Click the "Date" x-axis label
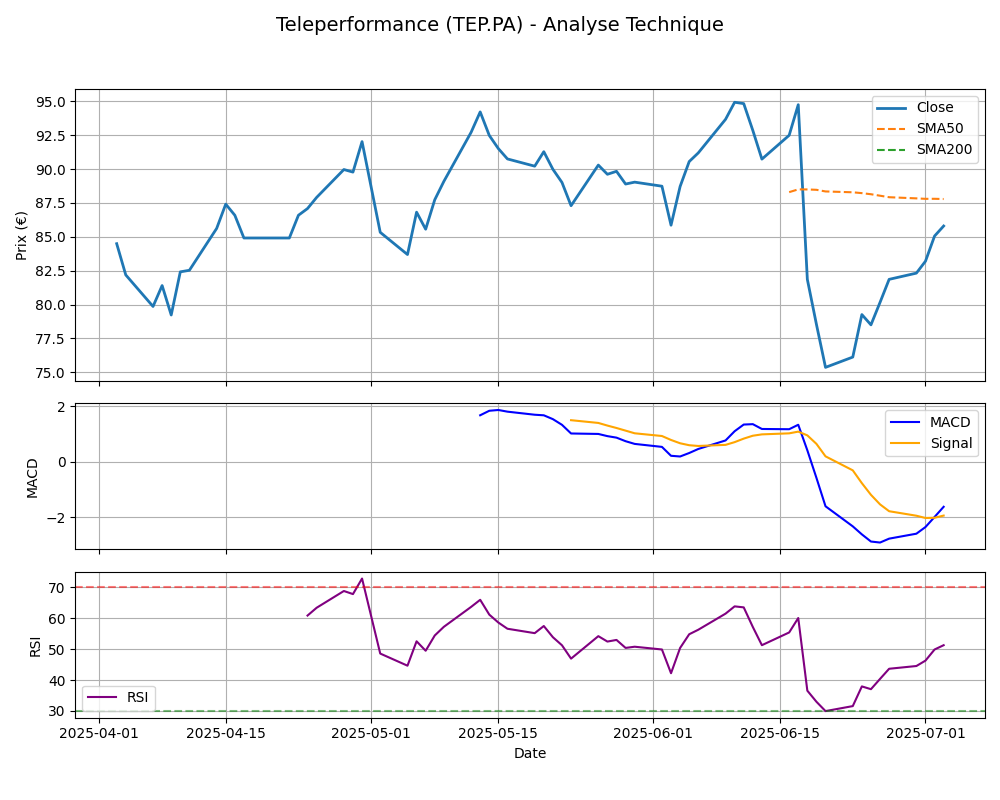 (x=530, y=753)
